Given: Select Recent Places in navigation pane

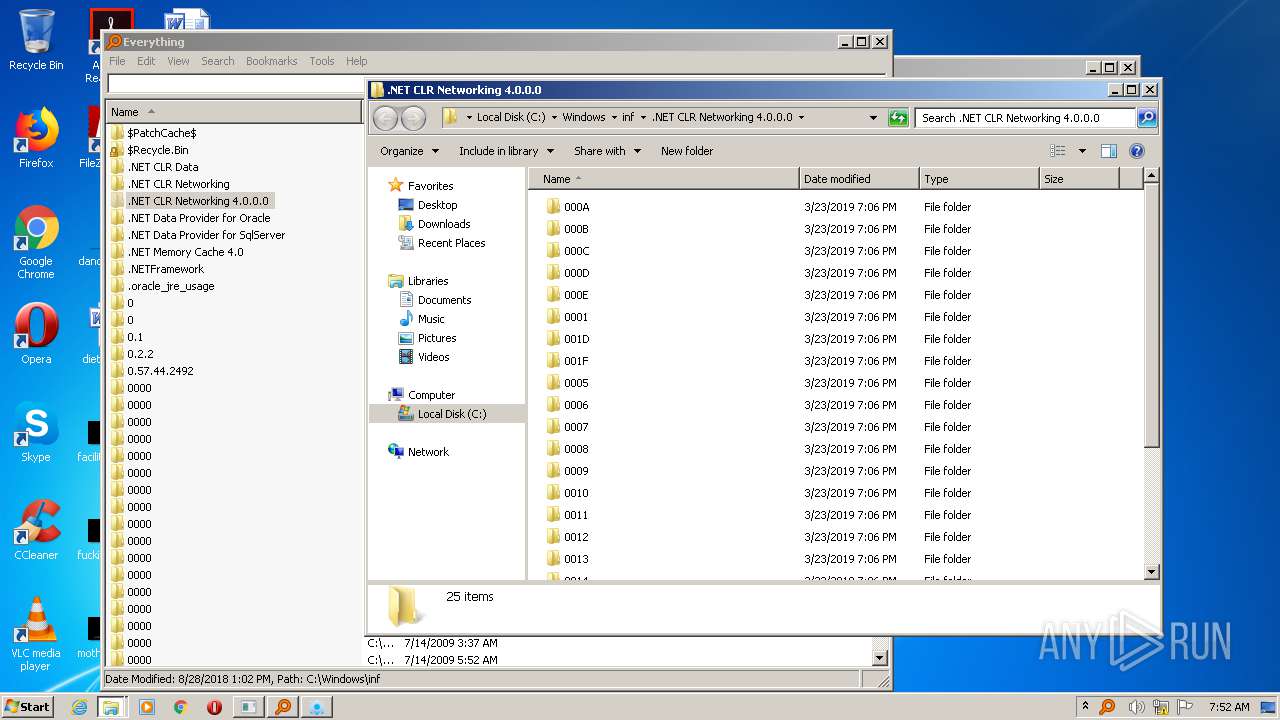Looking at the screenshot, I should [x=441, y=243].
